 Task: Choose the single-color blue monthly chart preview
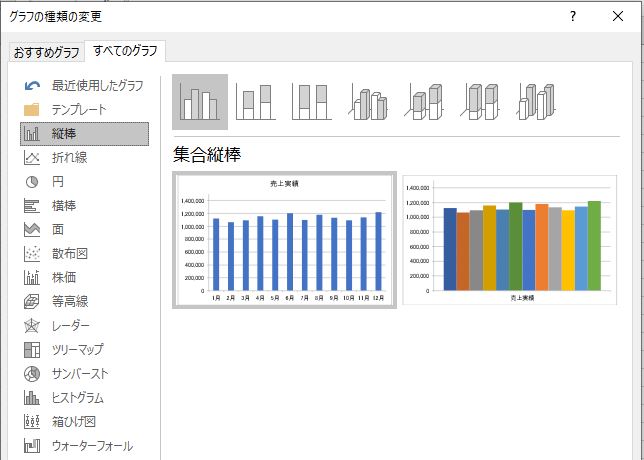[284, 240]
